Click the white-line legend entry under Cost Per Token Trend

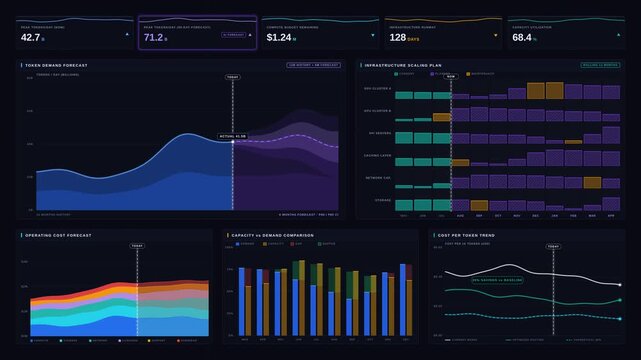pyautogui.click(x=461, y=340)
